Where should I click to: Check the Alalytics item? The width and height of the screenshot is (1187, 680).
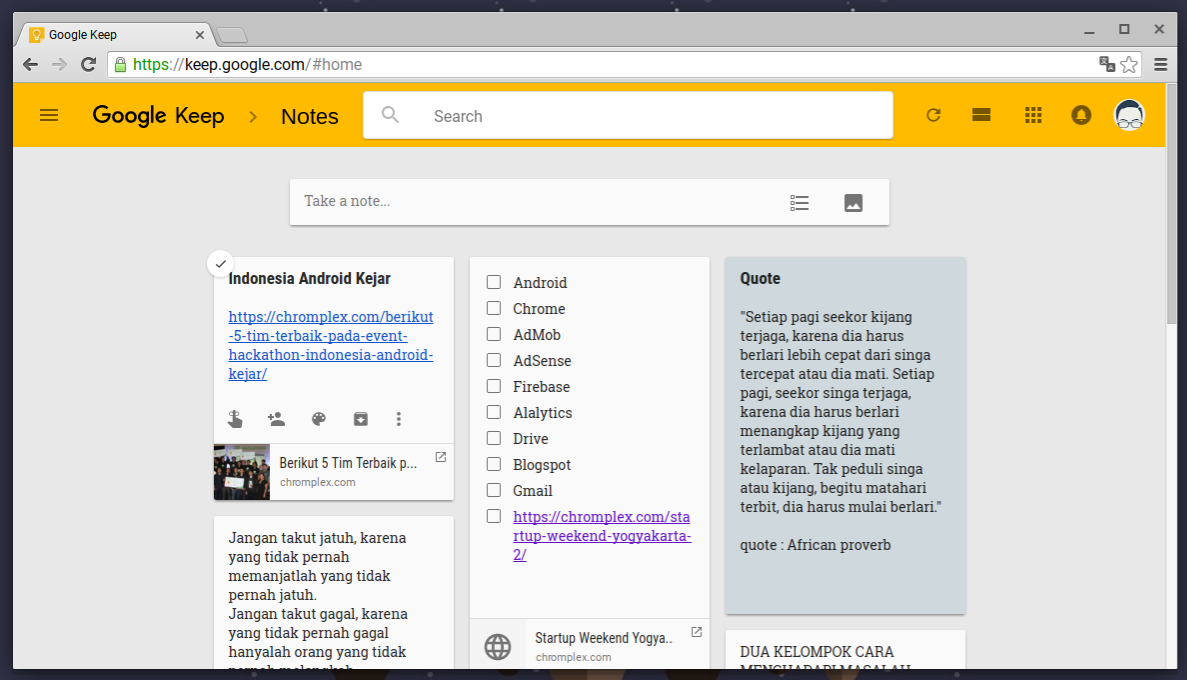[x=494, y=412]
